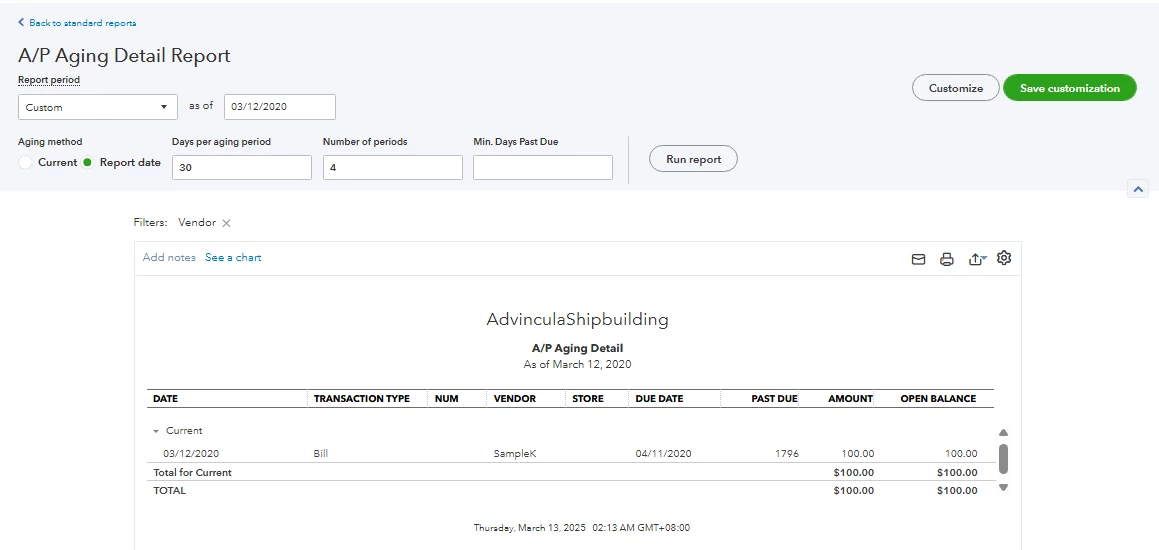
Task: Click the NUM column header
Action: pyautogui.click(x=446, y=398)
